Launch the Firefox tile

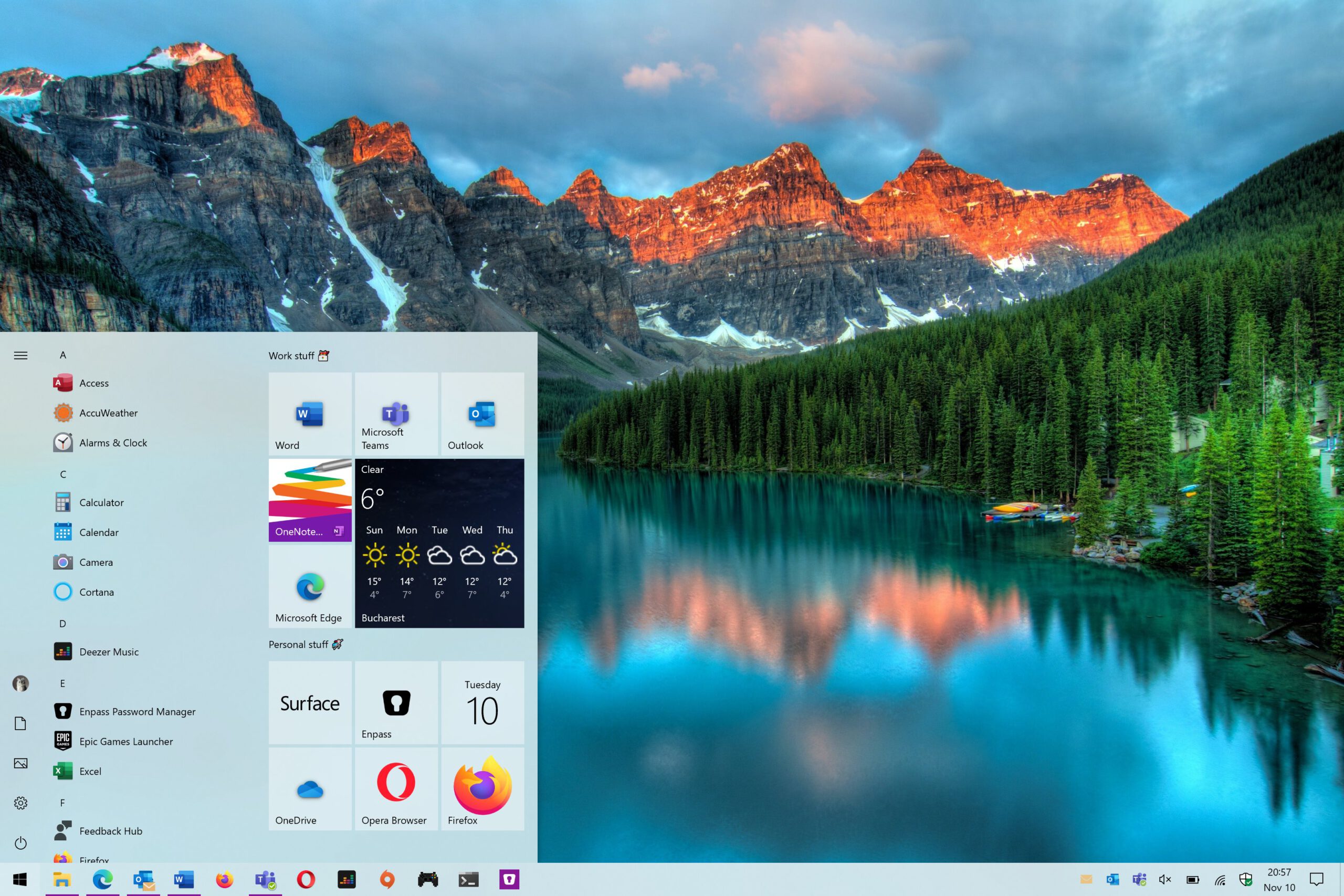(482, 788)
